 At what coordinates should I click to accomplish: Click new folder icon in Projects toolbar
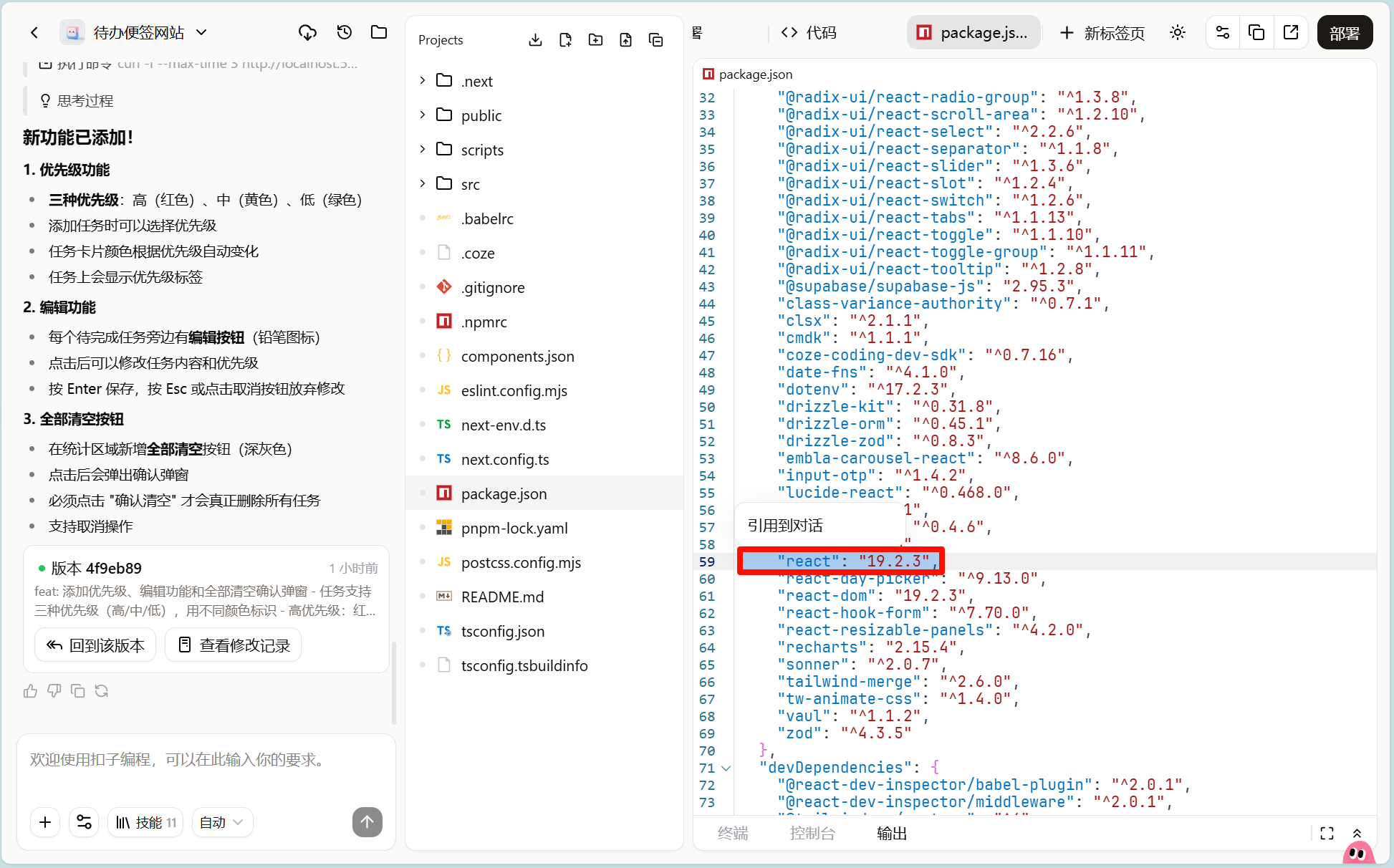tap(595, 40)
